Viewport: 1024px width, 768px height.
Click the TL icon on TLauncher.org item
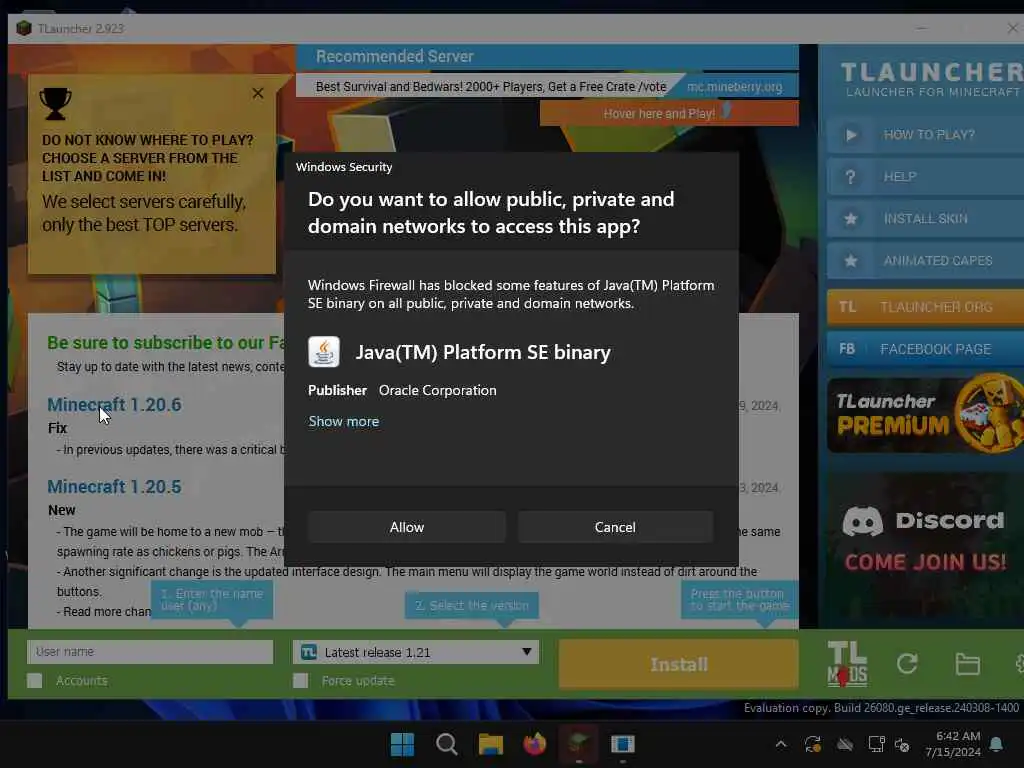point(847,307)
